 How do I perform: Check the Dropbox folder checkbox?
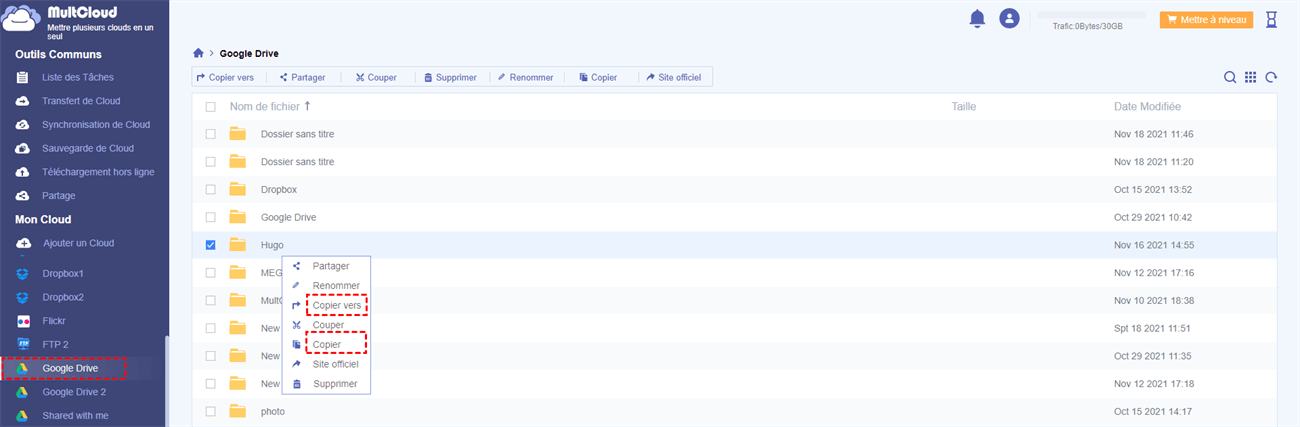(210, 189)
